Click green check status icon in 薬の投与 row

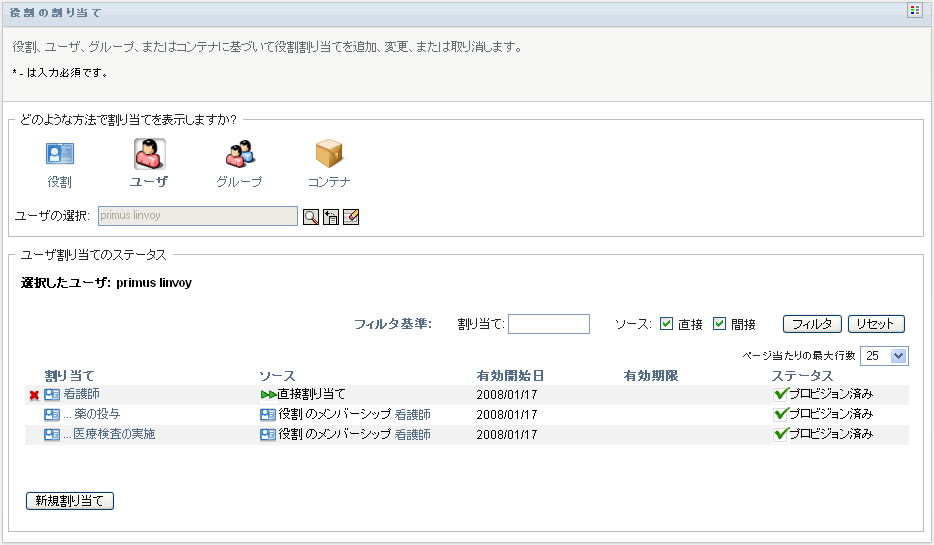click(780, 413)
